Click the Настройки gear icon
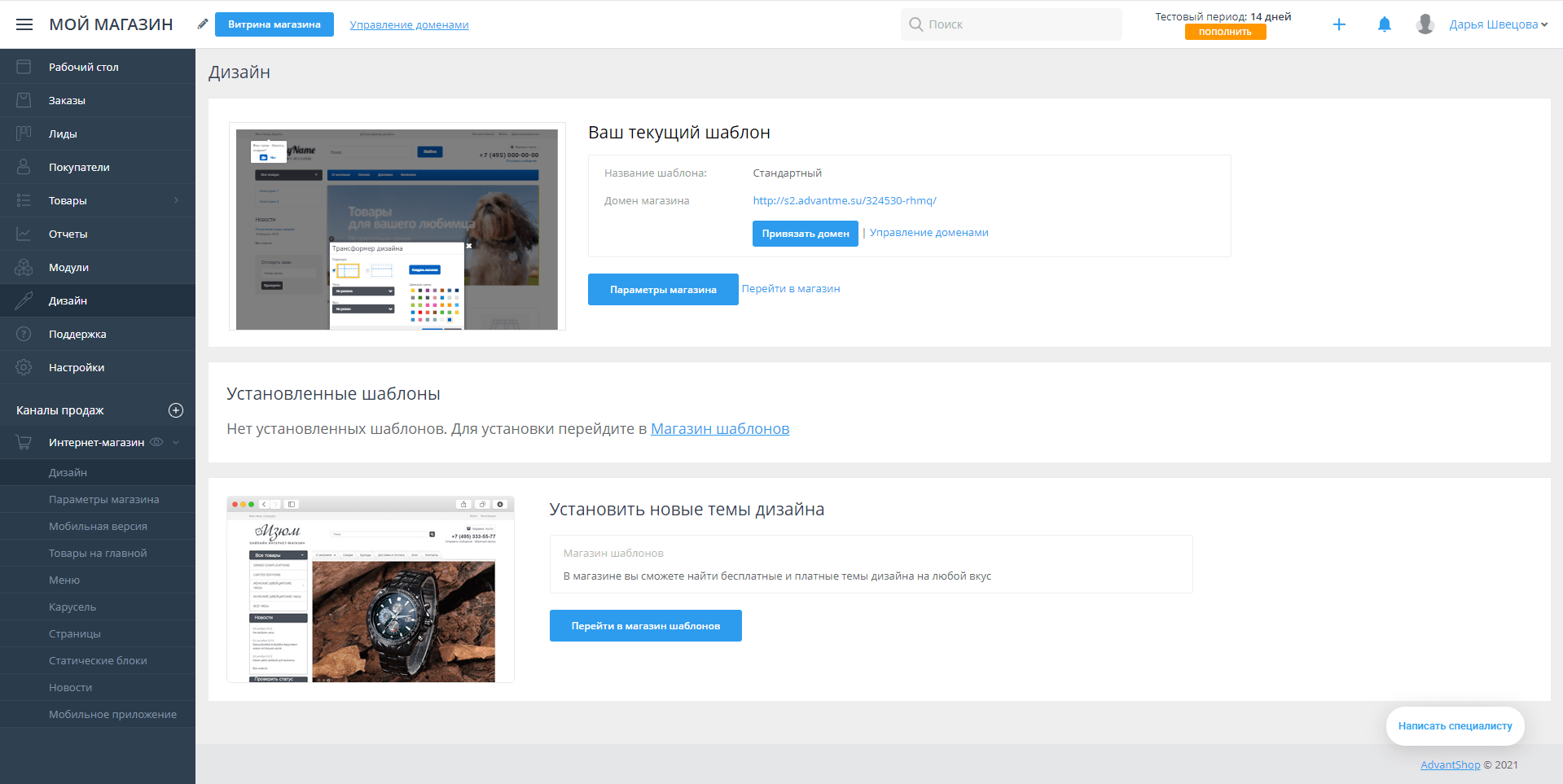Image resolution: width=1563 pixels, height=784 pixels. 24,367
